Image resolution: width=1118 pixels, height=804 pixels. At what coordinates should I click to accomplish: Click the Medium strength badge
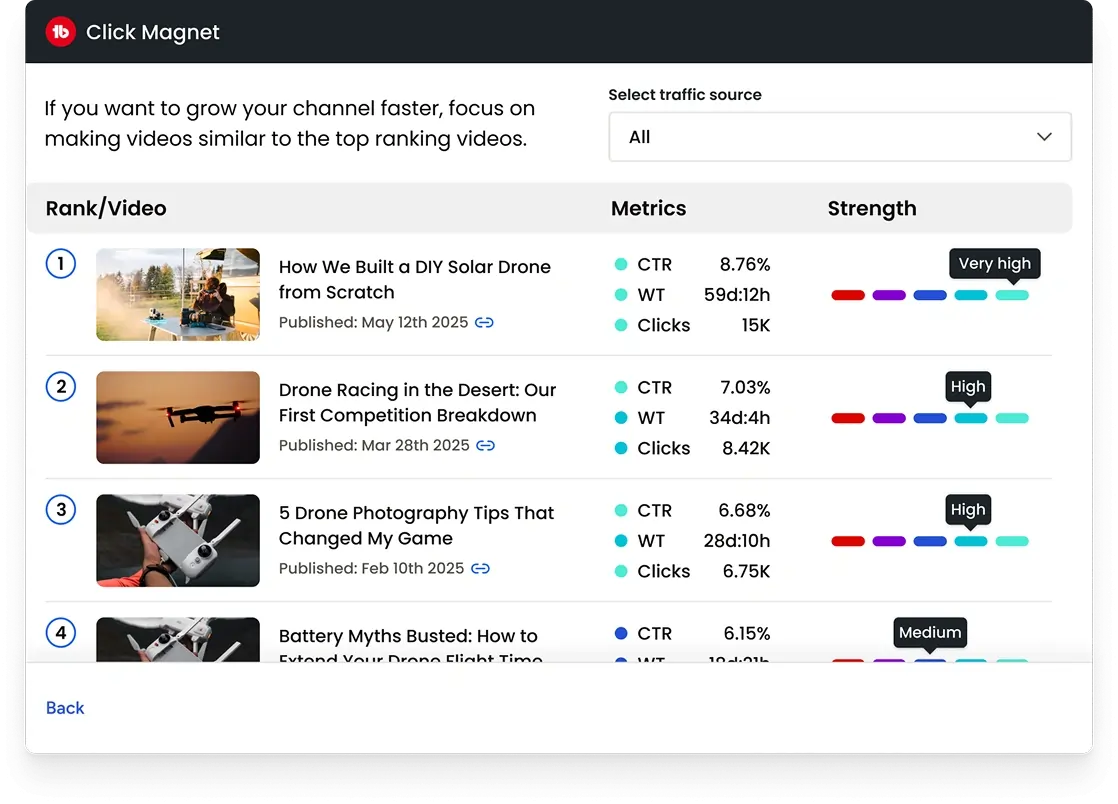(929, 632)
